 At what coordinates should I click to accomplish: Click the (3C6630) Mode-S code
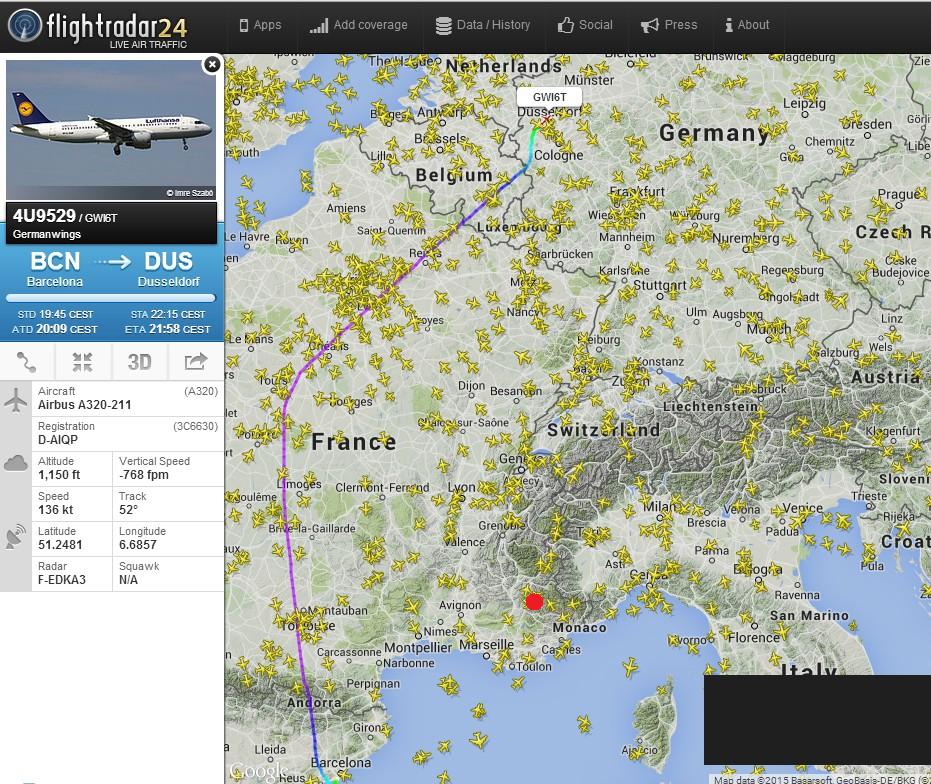pyautogui.click(x=195, y=426)
